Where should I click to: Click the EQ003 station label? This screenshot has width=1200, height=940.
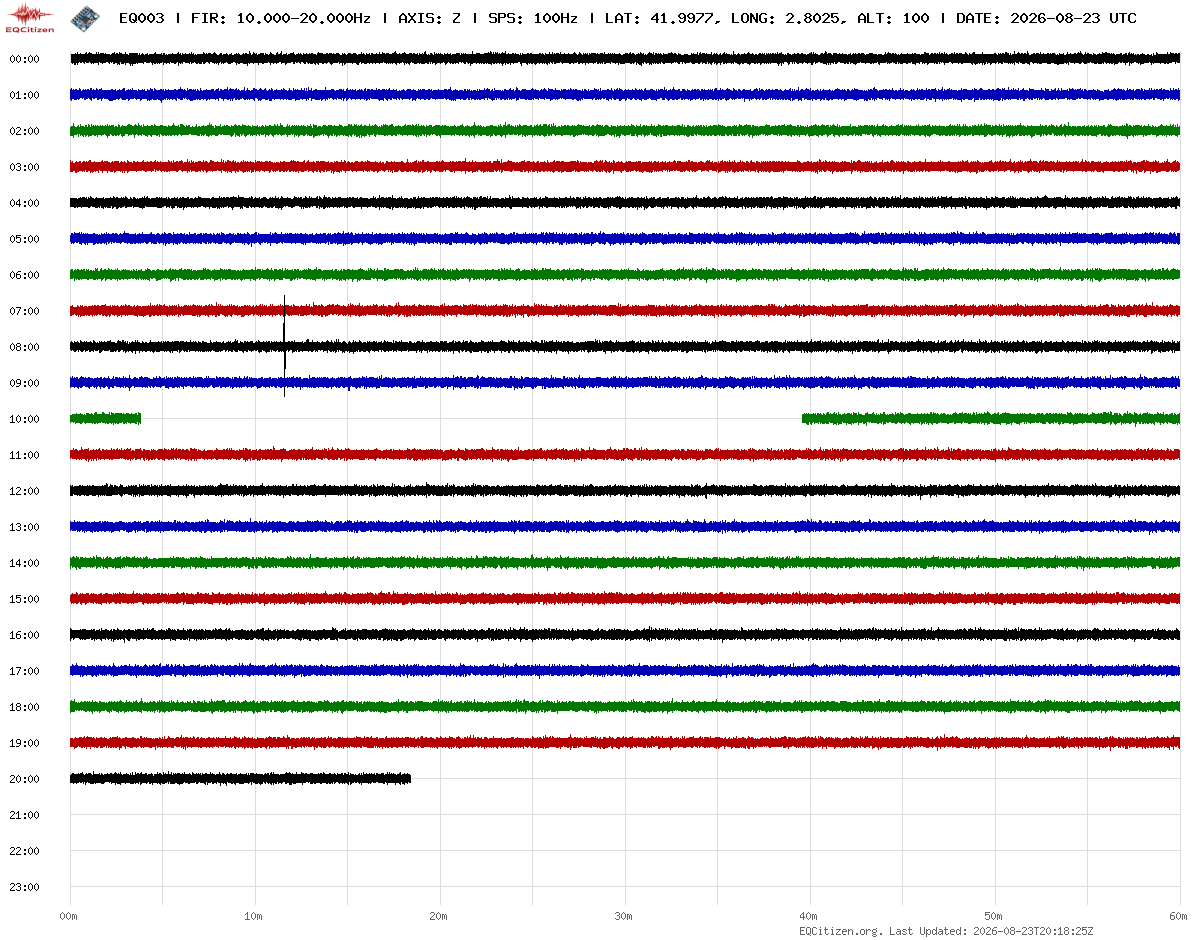click(141, 18)
